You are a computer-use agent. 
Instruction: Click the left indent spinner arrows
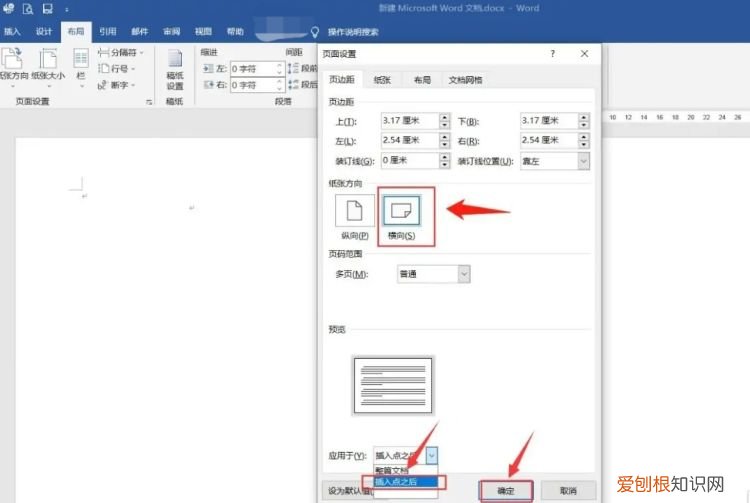pos(280,69)
